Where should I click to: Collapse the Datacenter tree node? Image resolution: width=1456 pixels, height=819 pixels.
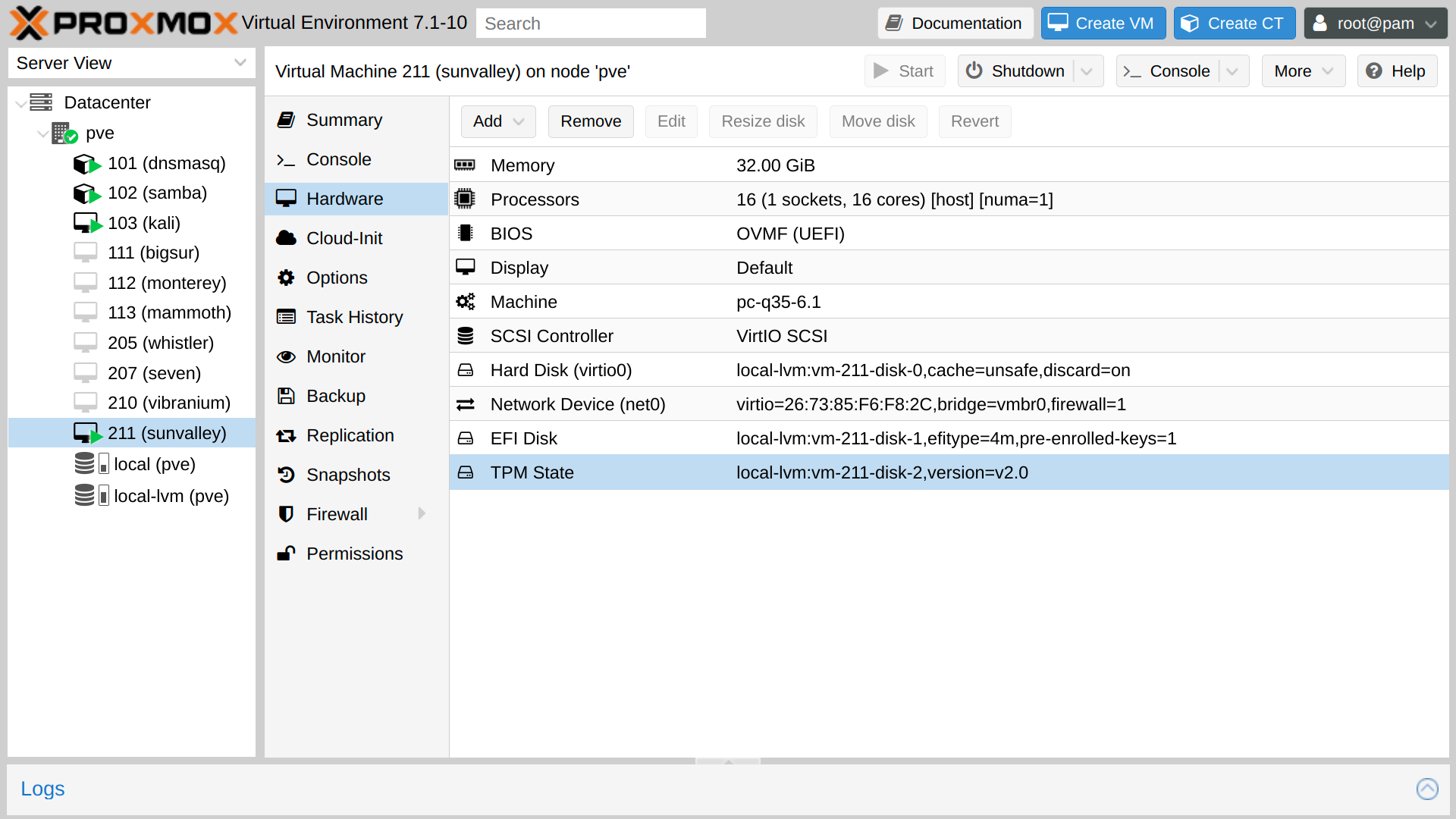pyautogui.click(x=20, y=103)
